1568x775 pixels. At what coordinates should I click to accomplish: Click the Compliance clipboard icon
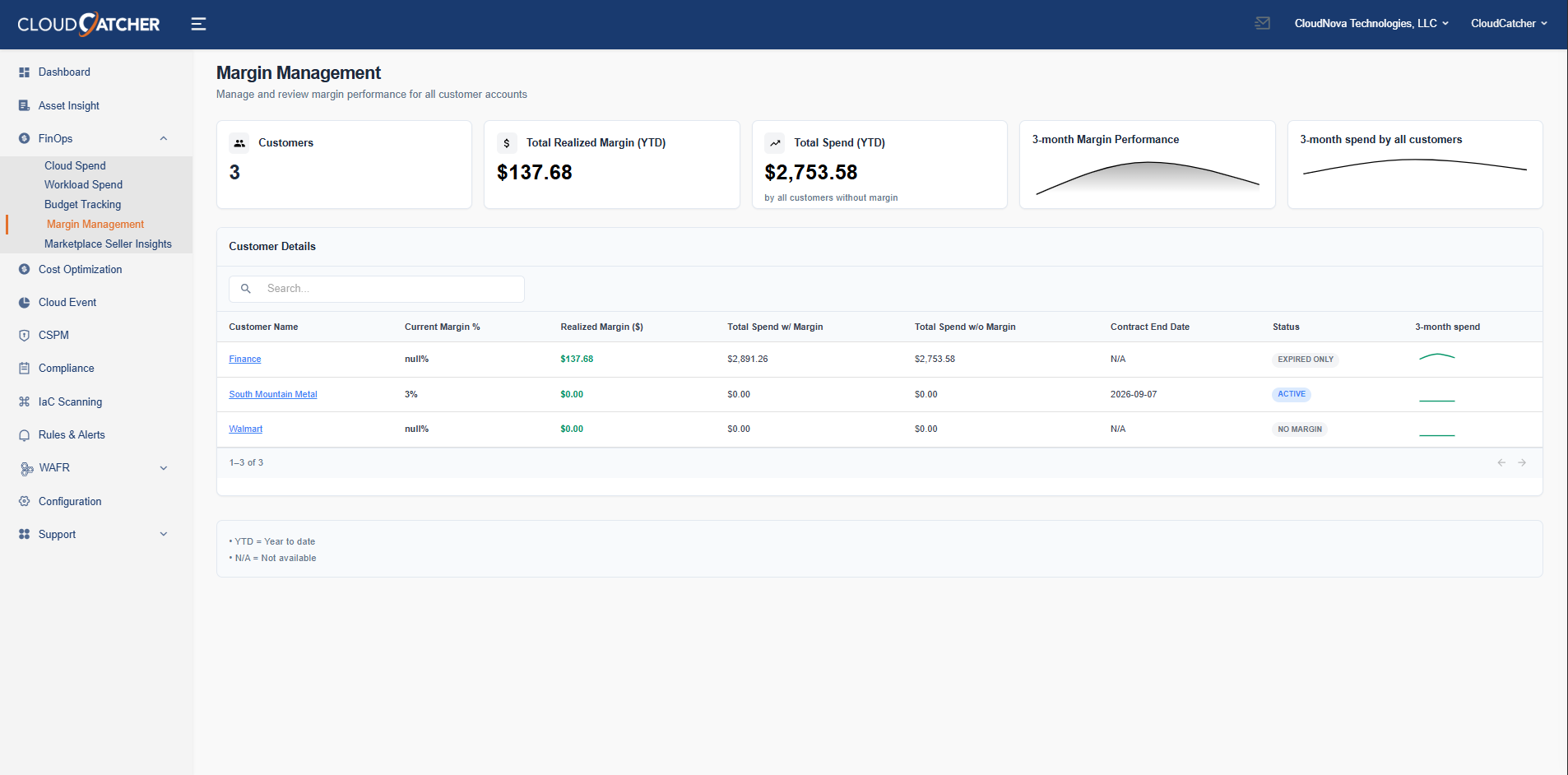click(25, 368)
